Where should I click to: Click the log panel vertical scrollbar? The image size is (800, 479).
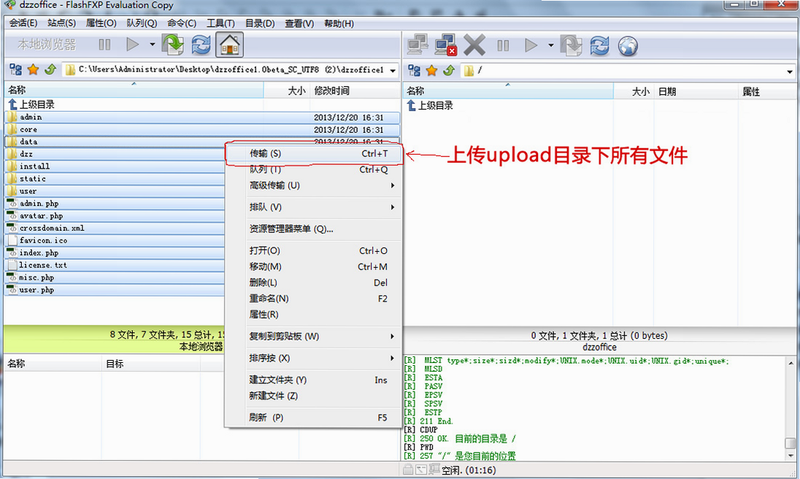tap(790, 408)
